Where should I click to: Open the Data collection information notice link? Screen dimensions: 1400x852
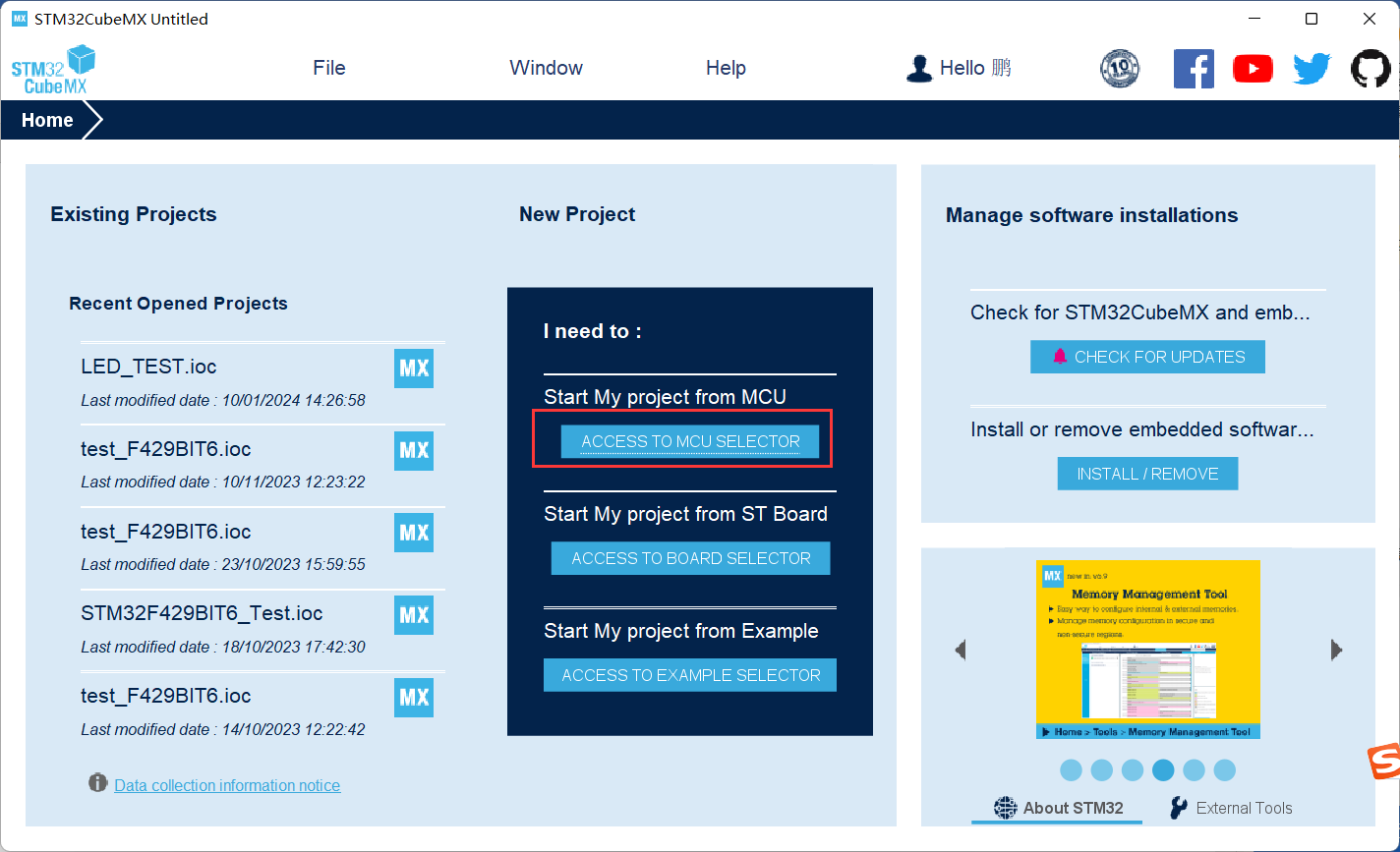coord(227,785)
